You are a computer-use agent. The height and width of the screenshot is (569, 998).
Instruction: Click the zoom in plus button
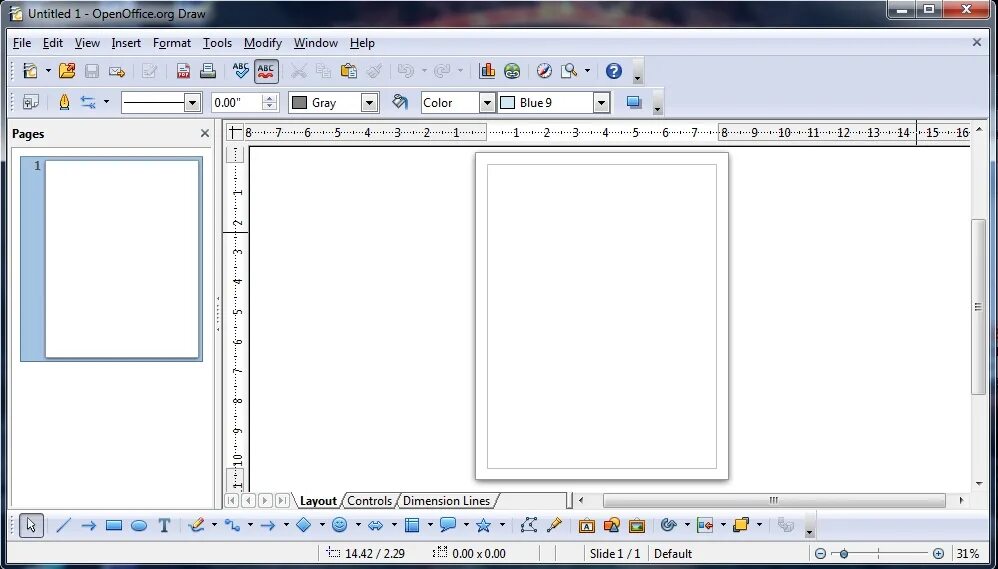[x=938, y=554]
